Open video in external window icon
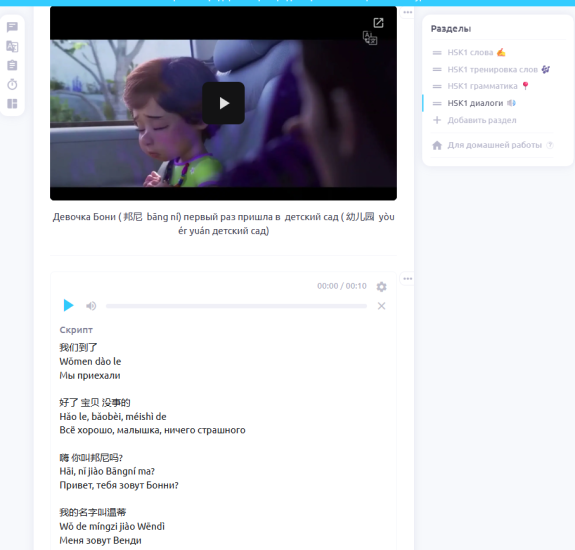The image size is (575, 550). point(378,23)
